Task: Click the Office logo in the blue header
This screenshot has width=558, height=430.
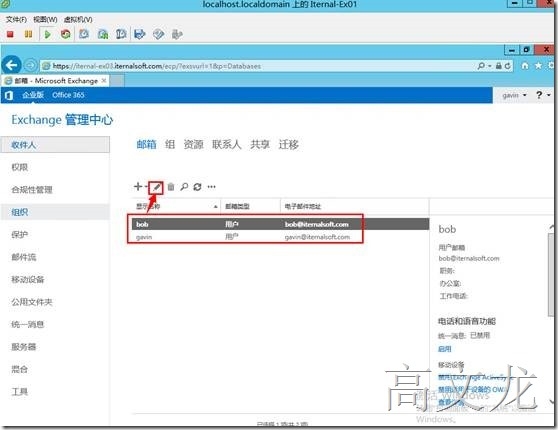Action: click(x=9, y=95)
